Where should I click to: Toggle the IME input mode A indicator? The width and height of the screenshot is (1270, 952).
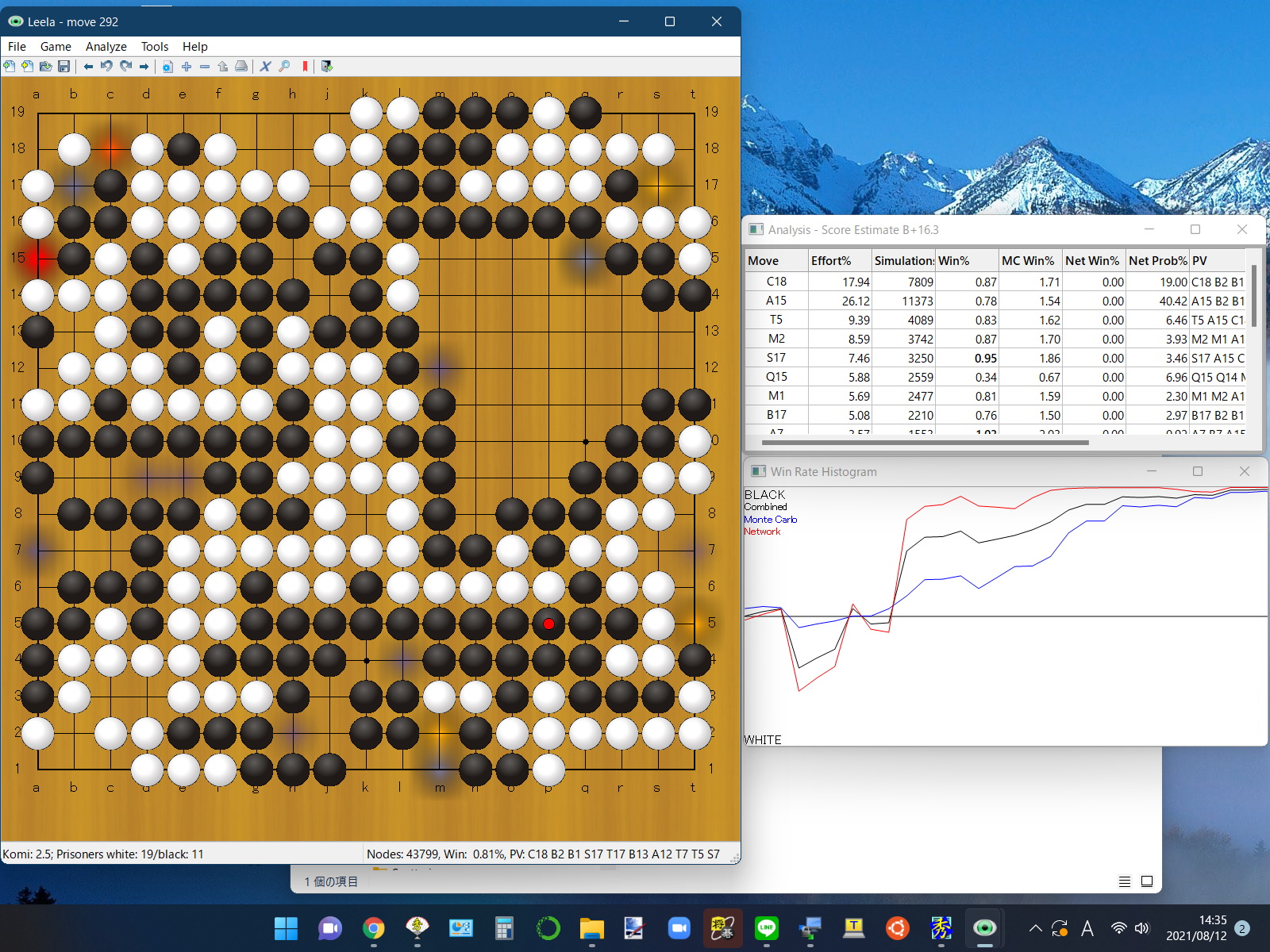[x=1087, y=928]
